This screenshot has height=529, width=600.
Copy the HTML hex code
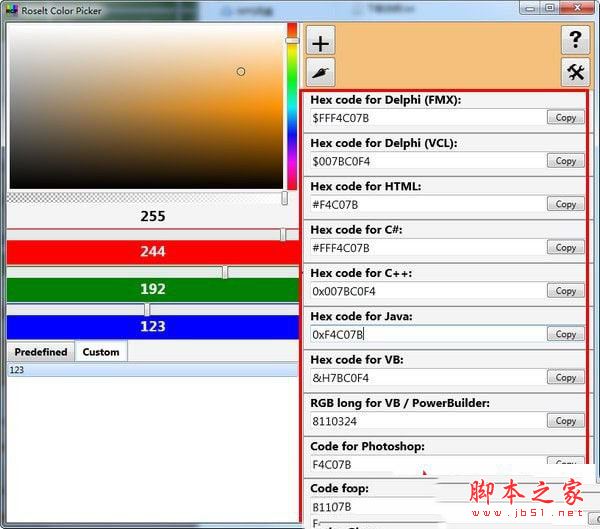[x=566, y=204]
